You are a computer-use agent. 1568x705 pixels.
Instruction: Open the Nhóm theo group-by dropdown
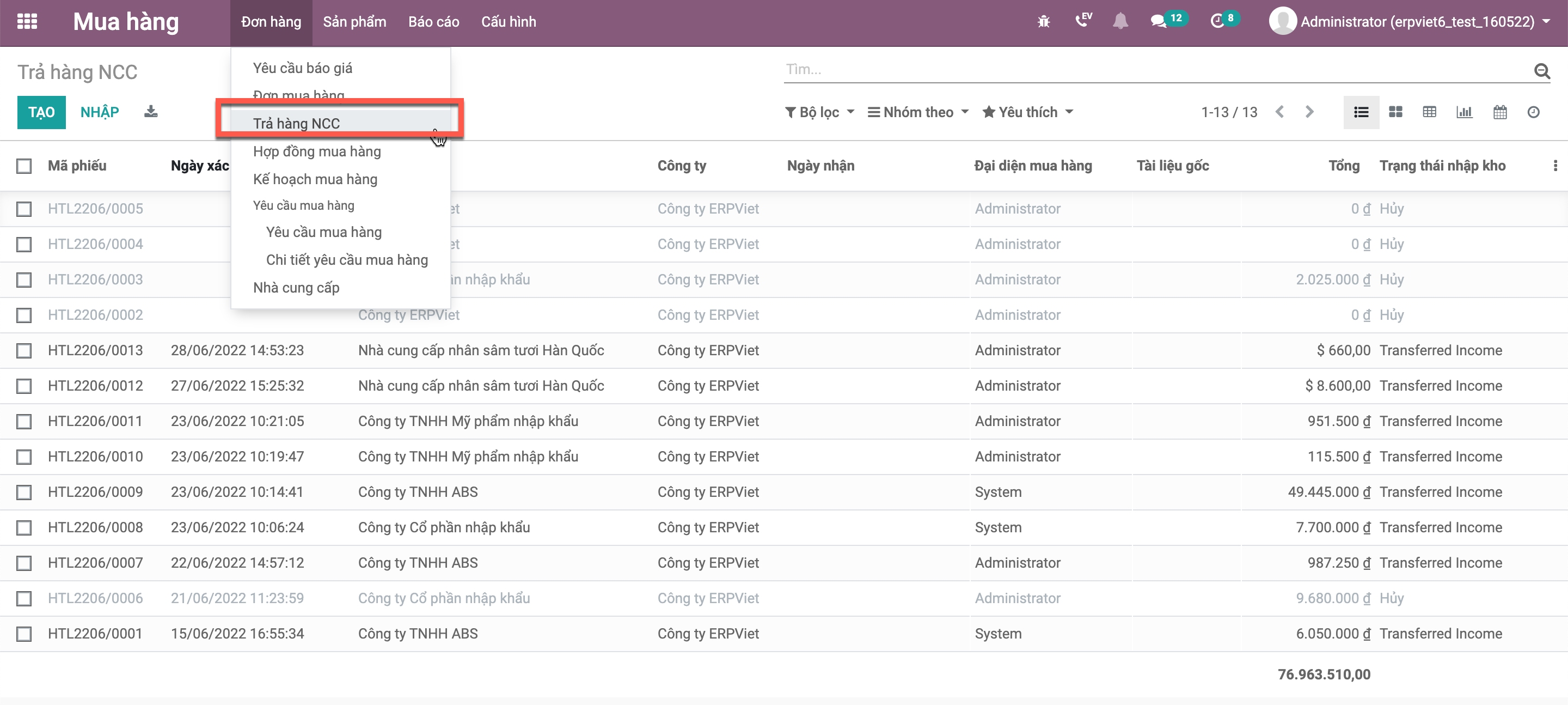tap(917, 112)
